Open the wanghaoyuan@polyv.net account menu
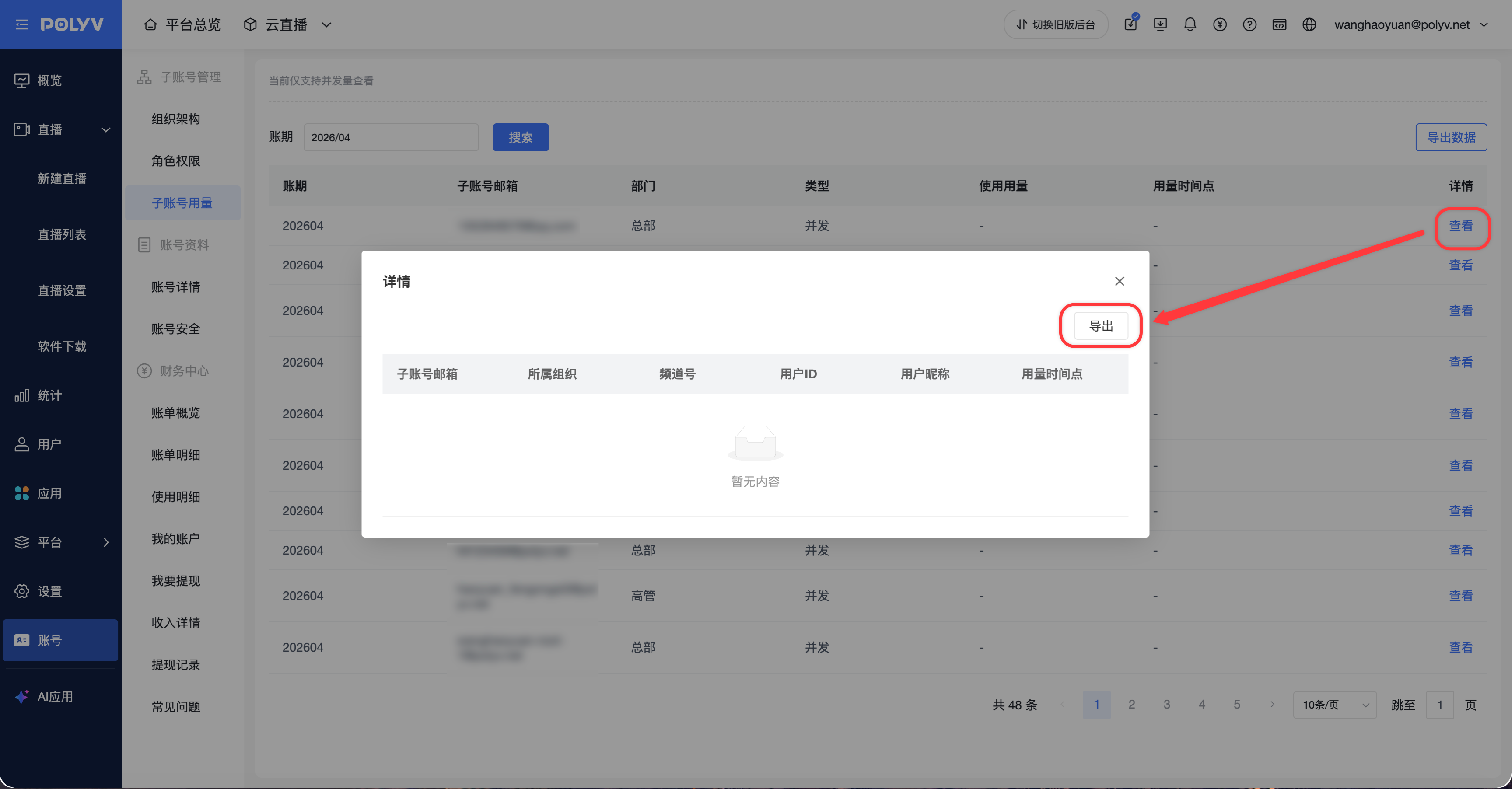The width and height of the screenshot is (1512, 789). 1411,24
